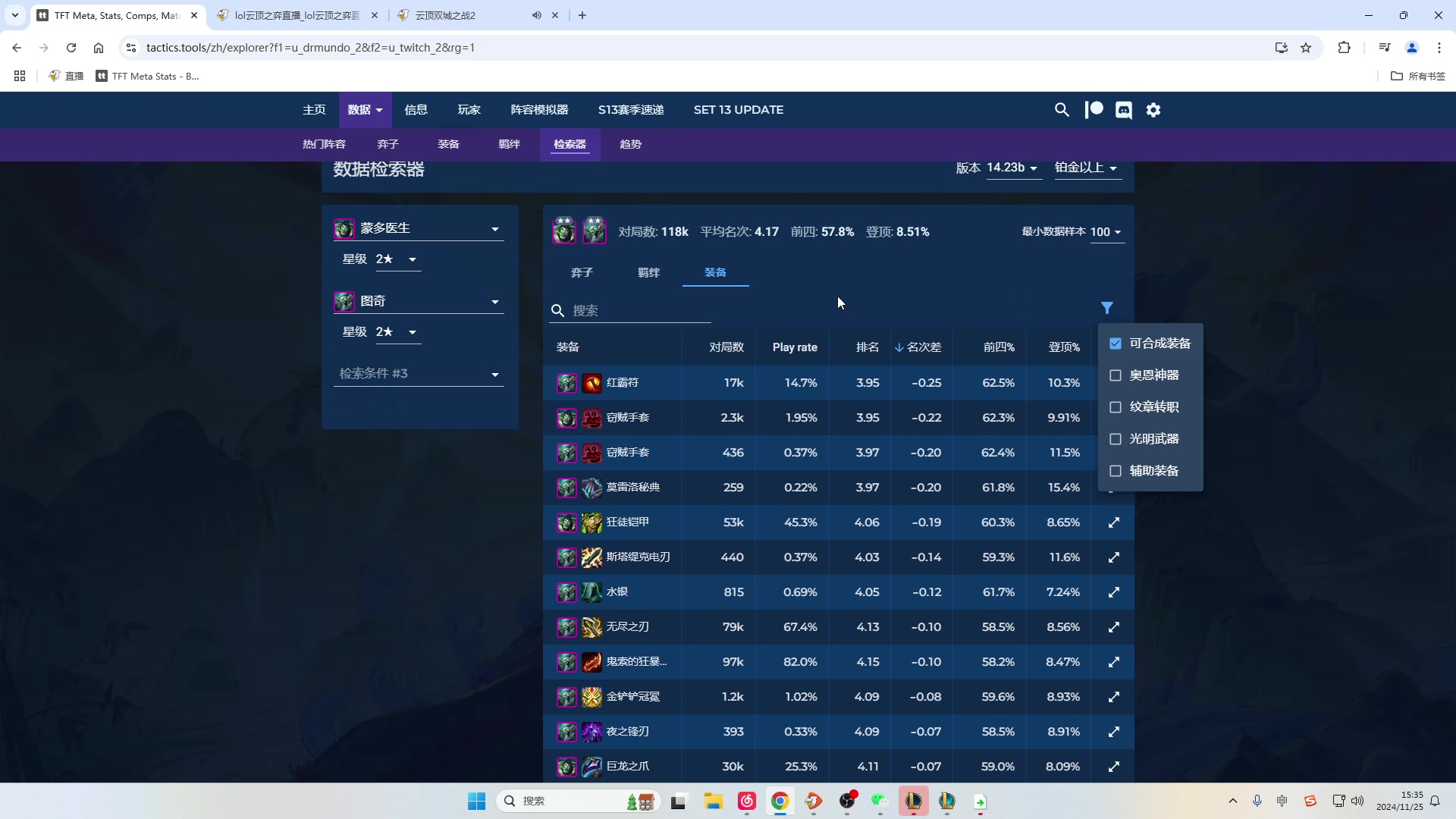Image resolution: width=1456 pixels, height=819 pixels.
Task: Click the 蒙多医生 champion portrait icon
Action: click(x=346, y=227)
